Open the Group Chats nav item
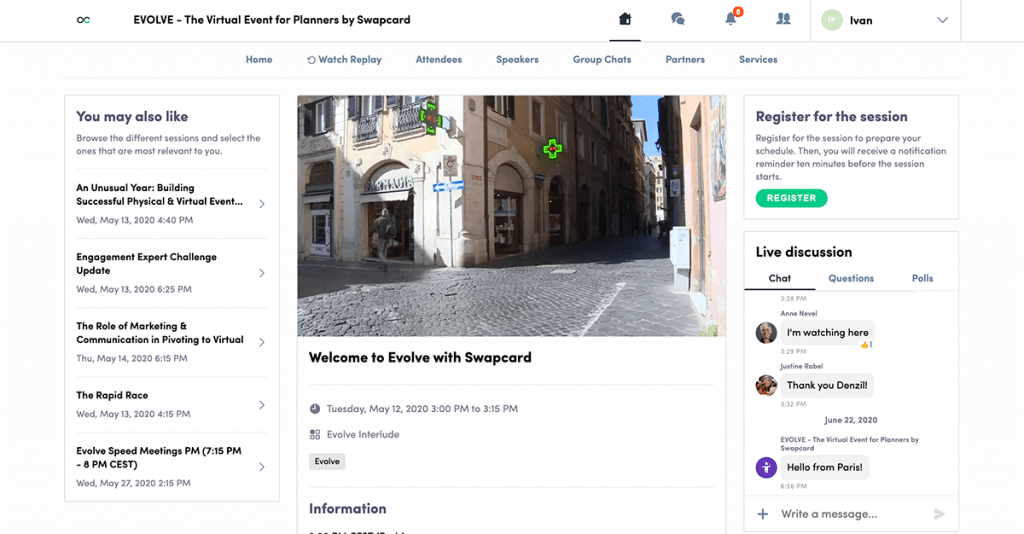Viewport: 1024px width, 534px height. tap(602, 59)
